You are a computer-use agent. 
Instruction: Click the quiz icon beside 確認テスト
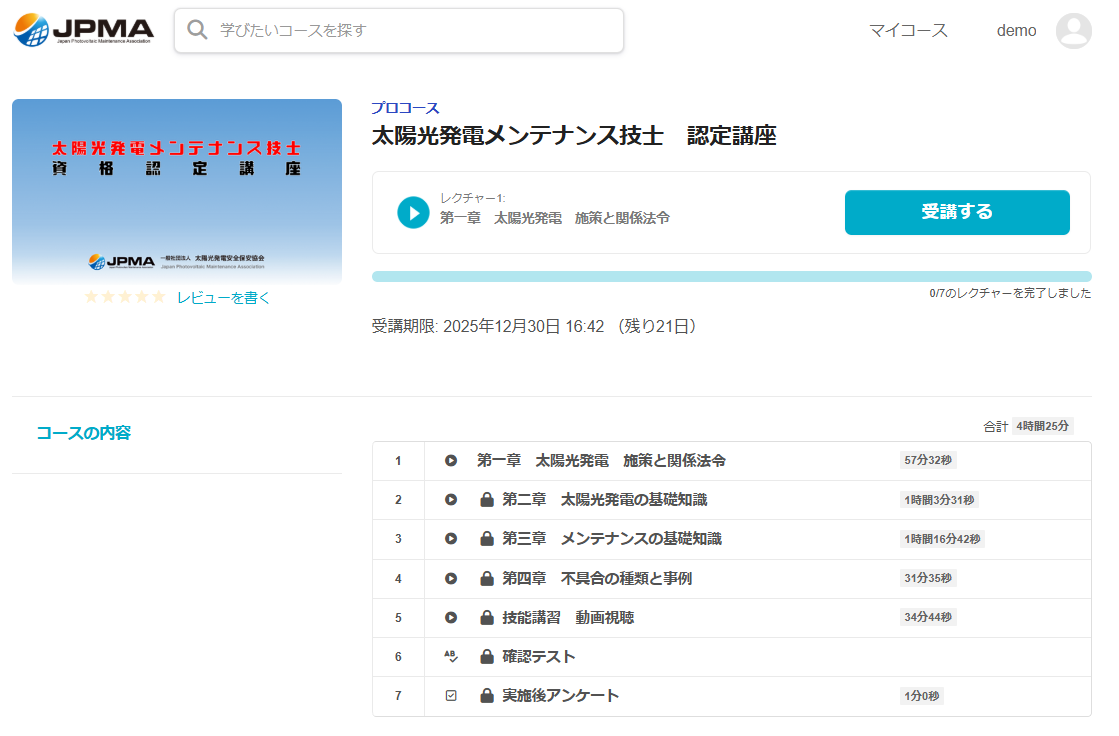(451, 657)
